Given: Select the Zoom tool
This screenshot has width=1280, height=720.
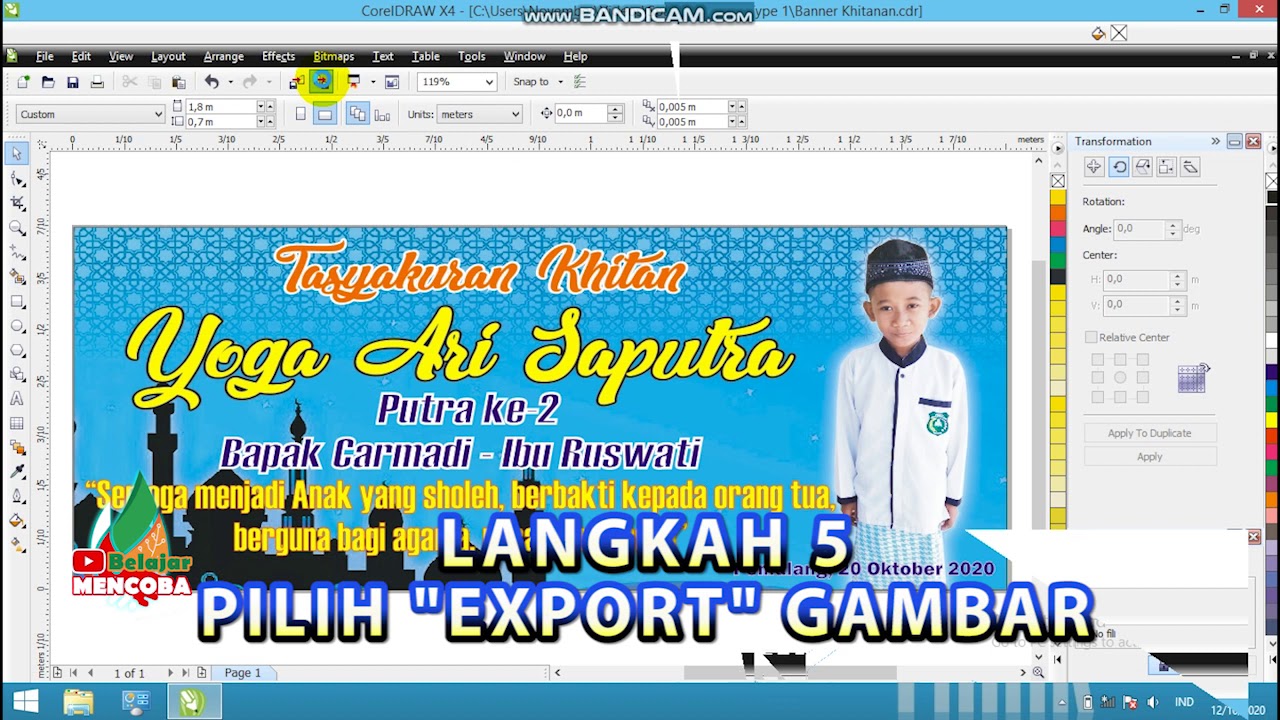Looking at the screenshot, I should [x=17, y=228].
